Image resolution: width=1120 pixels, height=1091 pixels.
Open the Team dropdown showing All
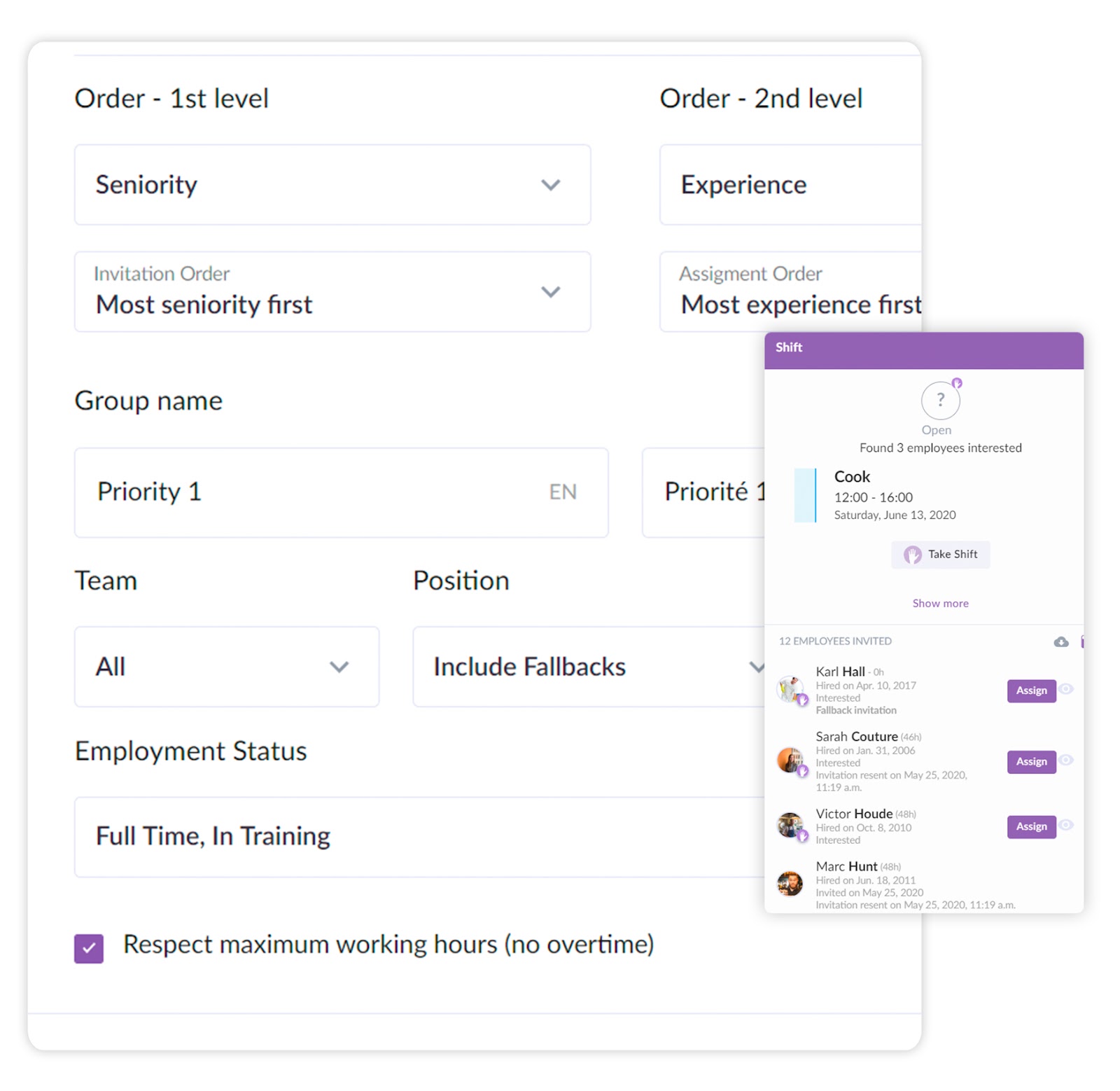(x=226, y=667)
